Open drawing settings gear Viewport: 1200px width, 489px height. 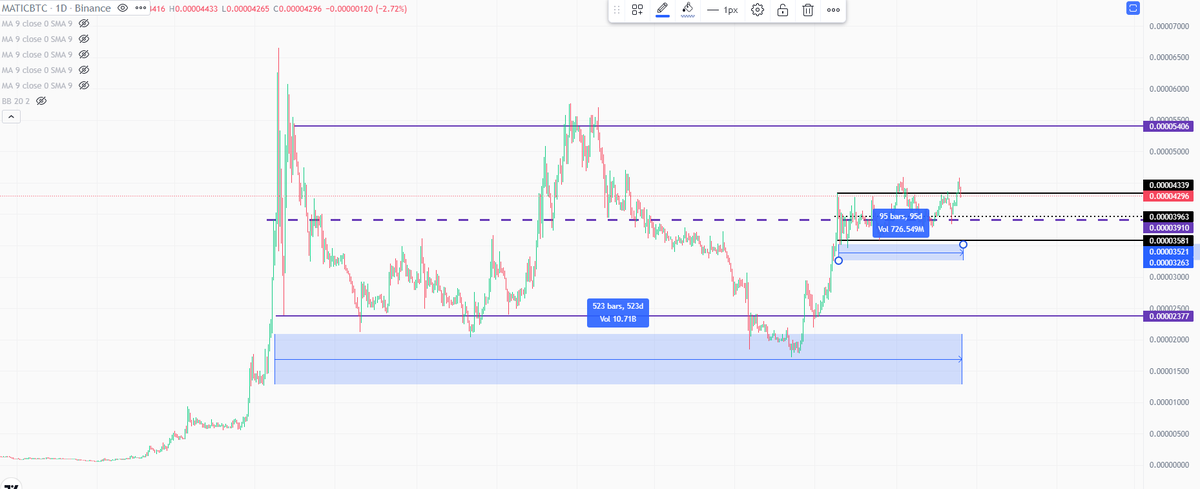(x=758, y=10)
